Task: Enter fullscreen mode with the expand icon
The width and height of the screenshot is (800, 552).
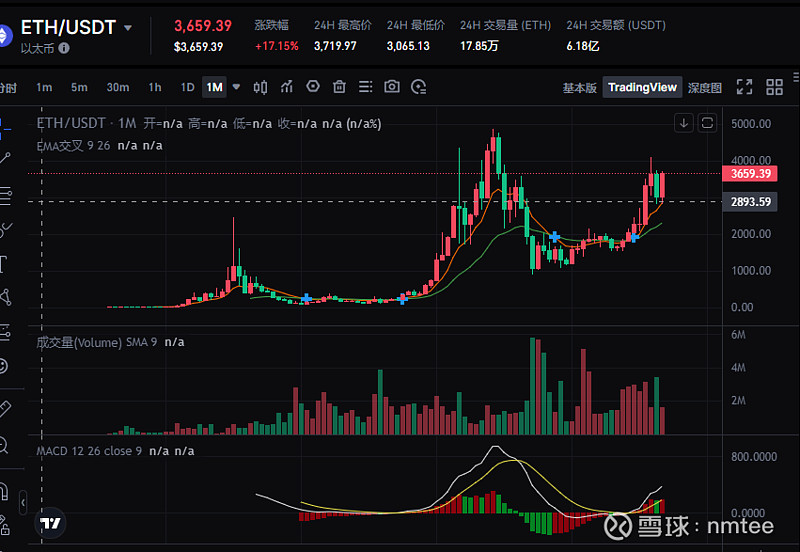Action: (x=744, y=87)
